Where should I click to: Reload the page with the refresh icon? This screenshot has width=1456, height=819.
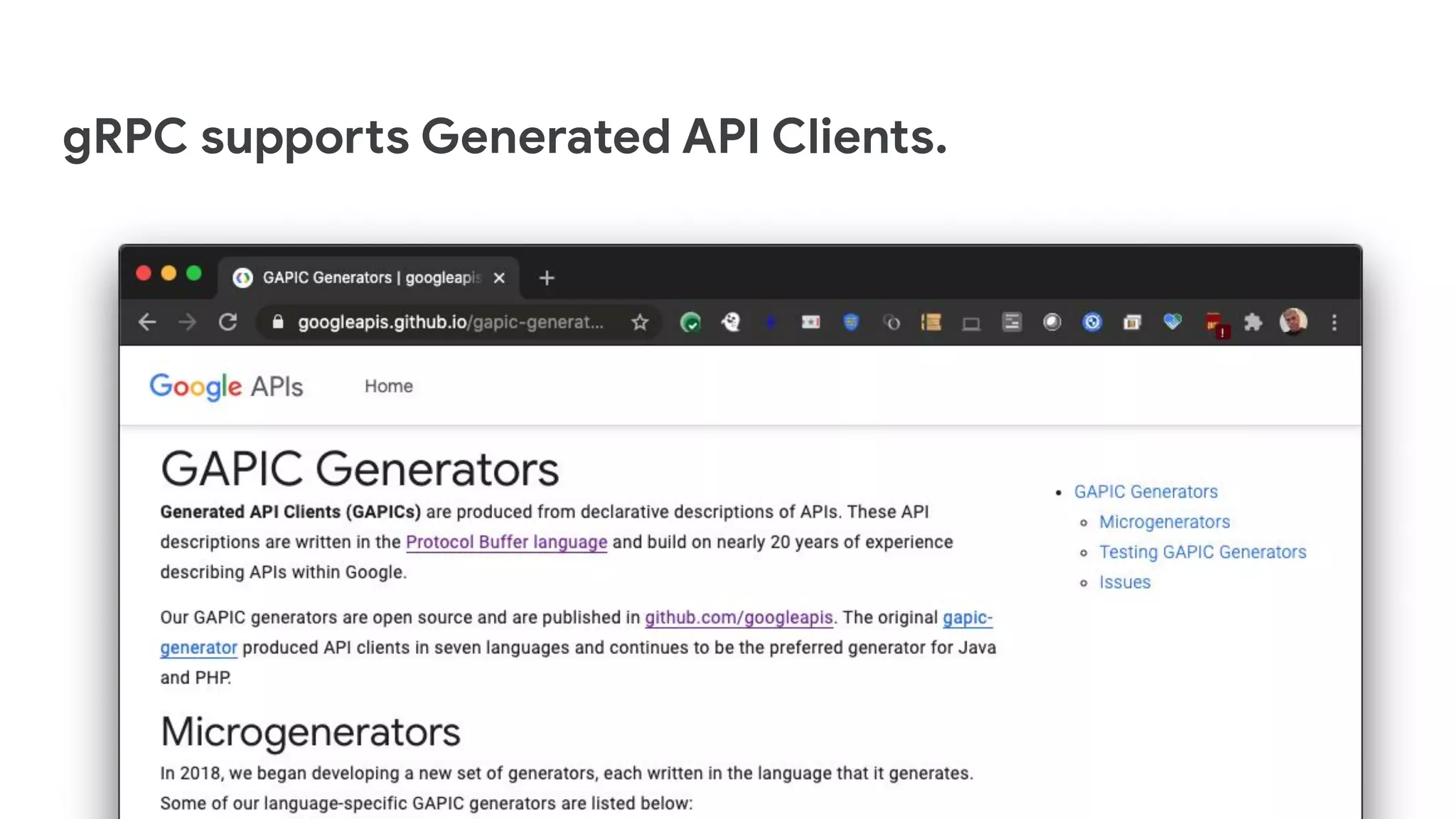(227, 322)
